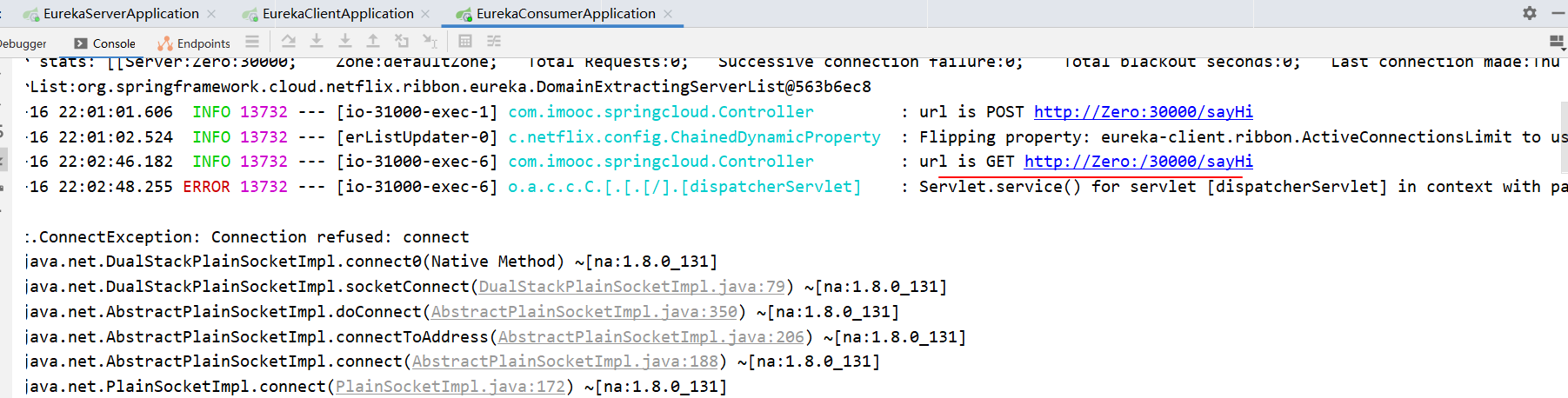Click the Run to Cursor debugger icon

click(430, 41)
